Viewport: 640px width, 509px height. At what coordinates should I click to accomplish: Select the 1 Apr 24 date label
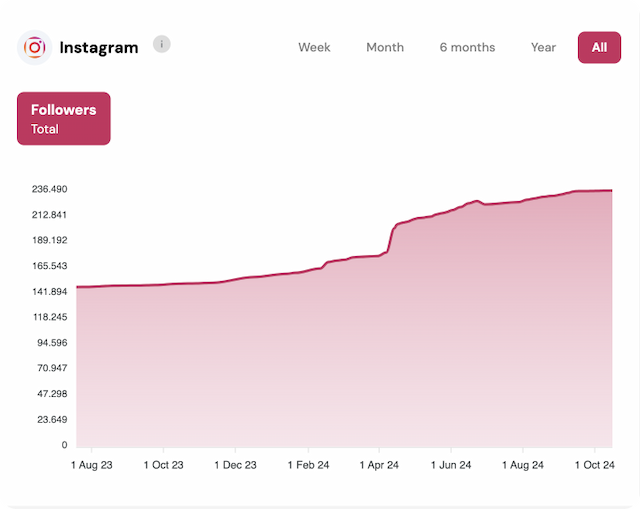coord(379,465)
